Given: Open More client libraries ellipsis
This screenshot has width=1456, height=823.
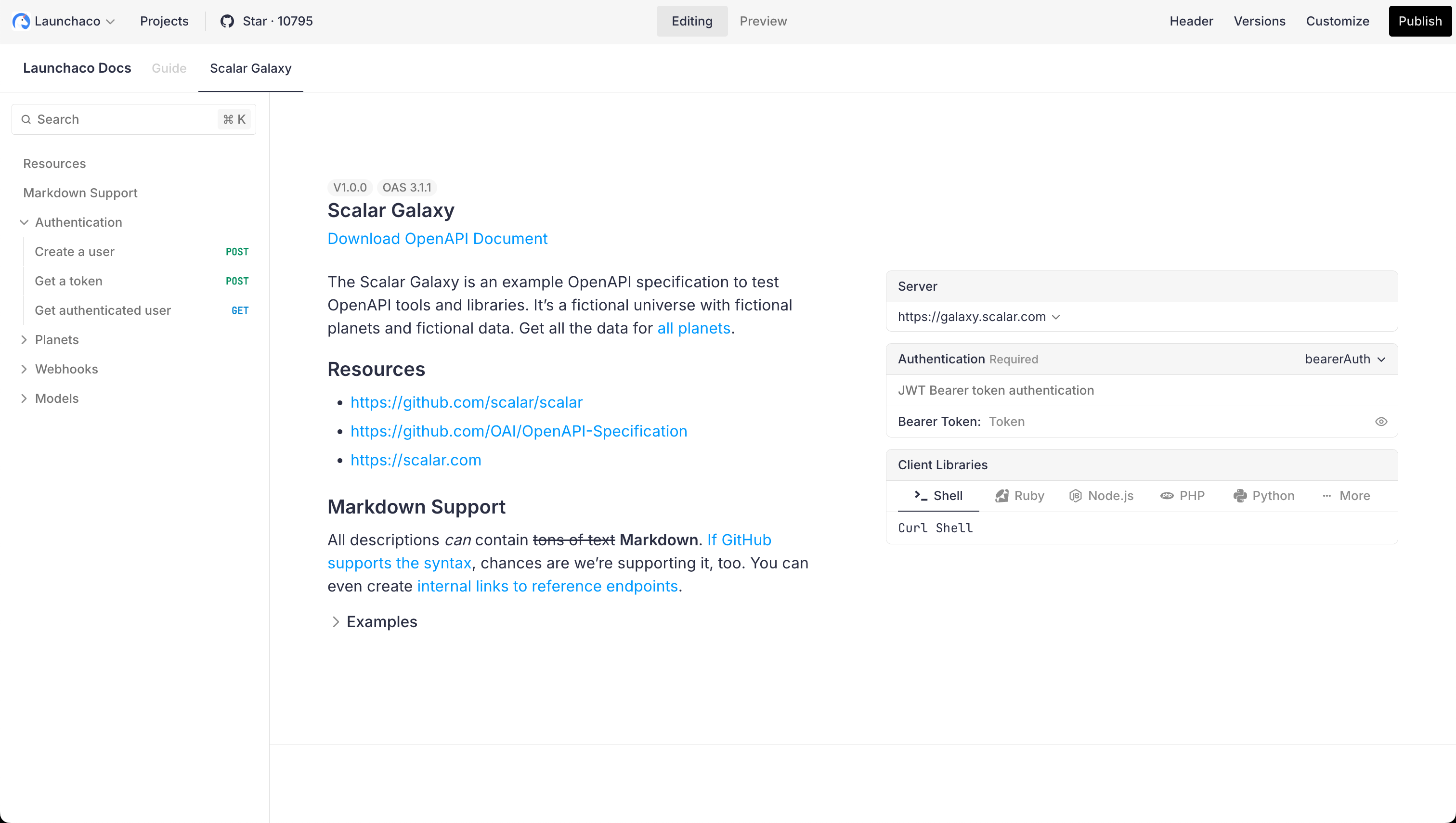Looking at the screenshot, I should (1326, 496).
